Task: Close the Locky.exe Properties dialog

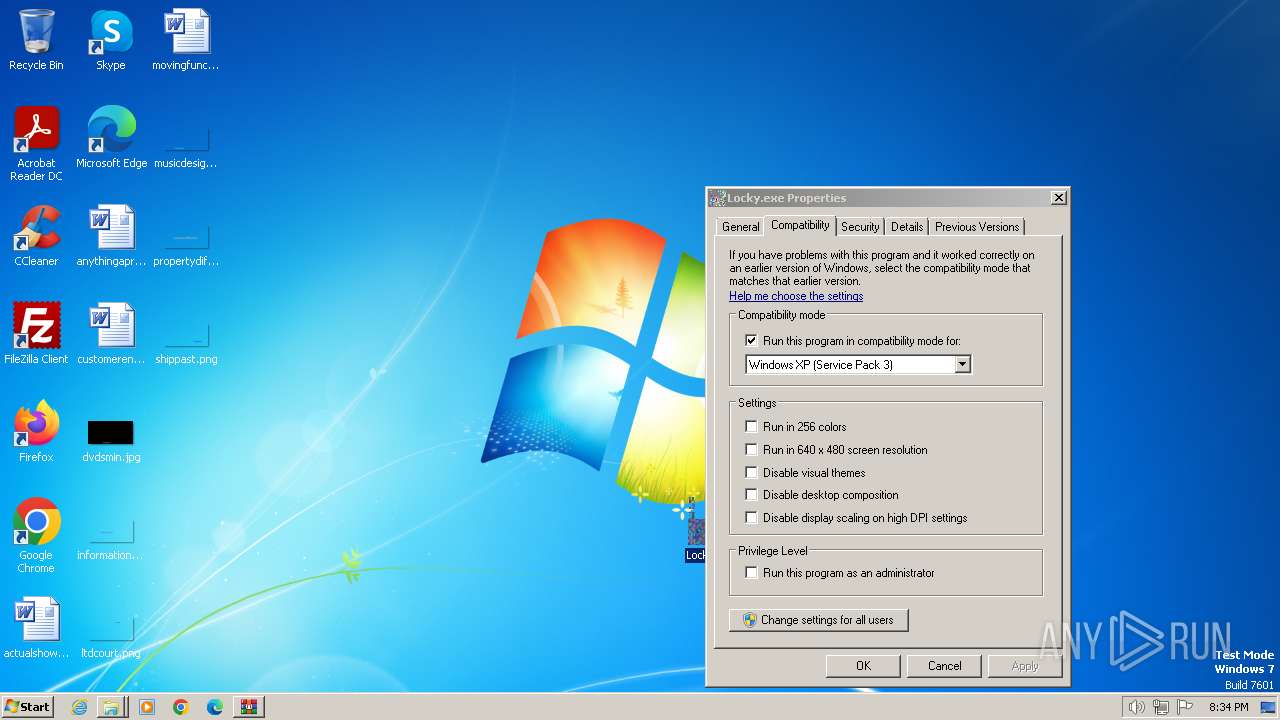Action: 1058,198
